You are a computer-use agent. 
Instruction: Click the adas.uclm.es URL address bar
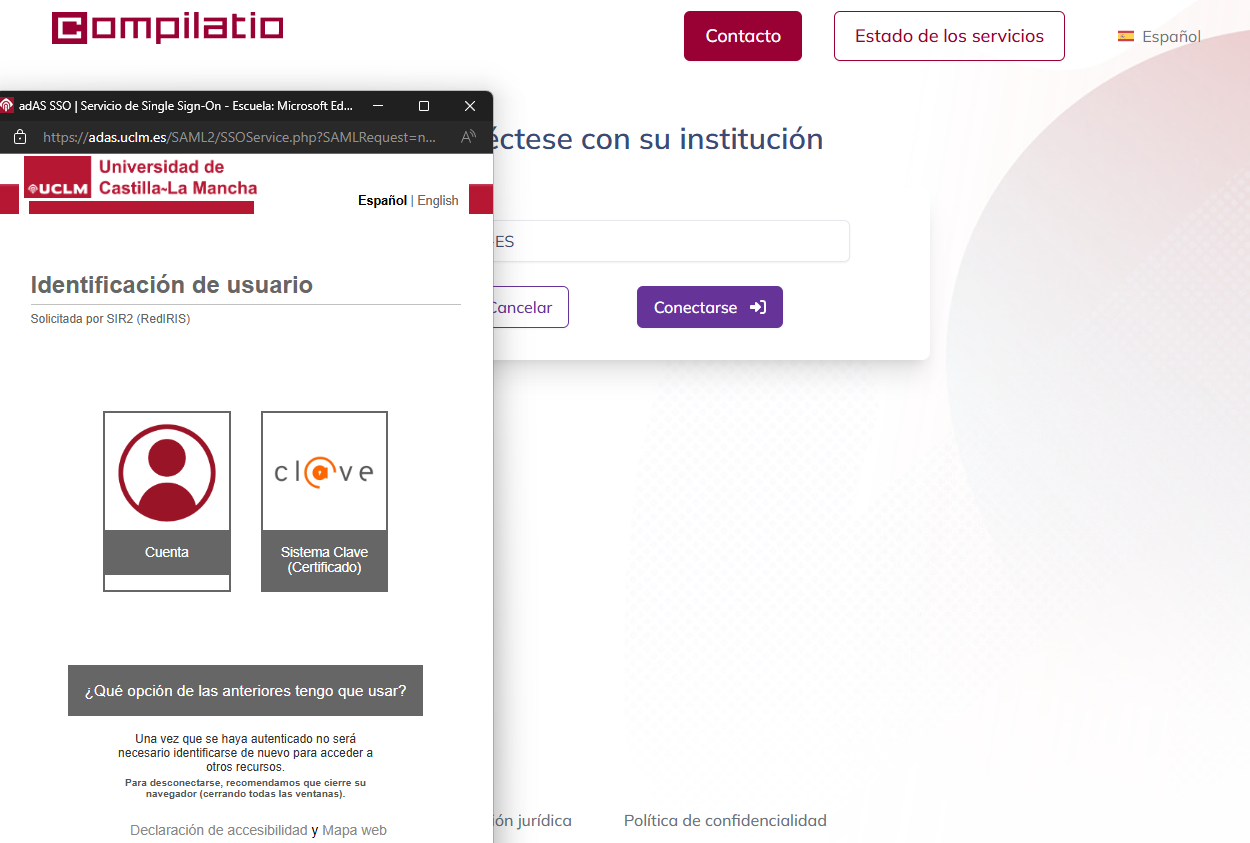pyautogui.click(x=240, y=137)
